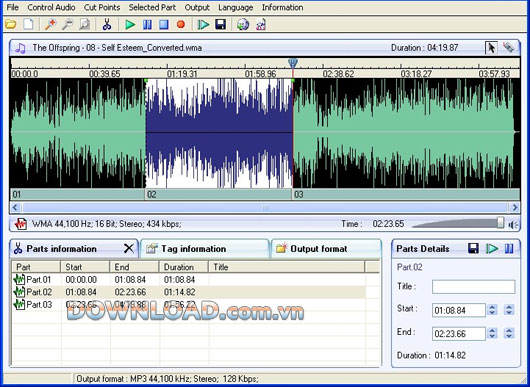Open the Output menu
530x387 pixels.
pos(197,7)
